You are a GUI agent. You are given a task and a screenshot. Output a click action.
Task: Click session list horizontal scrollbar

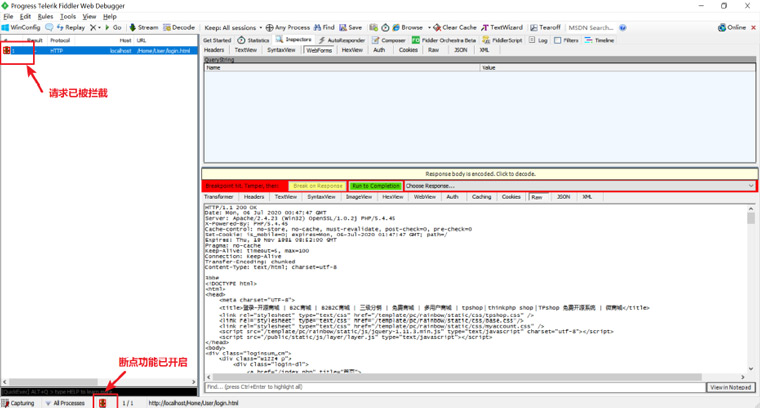pos(99,382)
